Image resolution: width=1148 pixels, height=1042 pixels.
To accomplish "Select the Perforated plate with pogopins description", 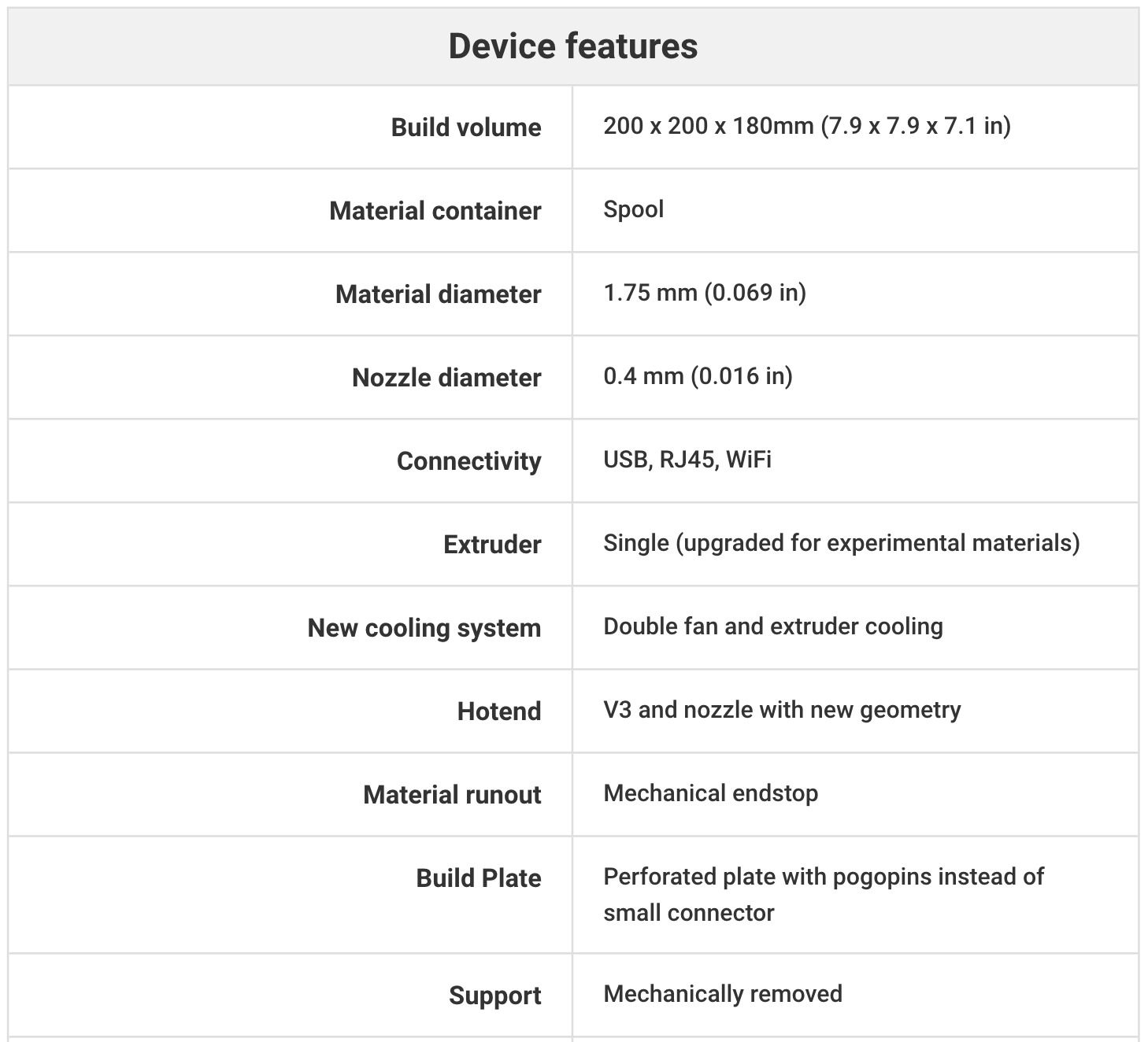I will [x=823, y=895].
